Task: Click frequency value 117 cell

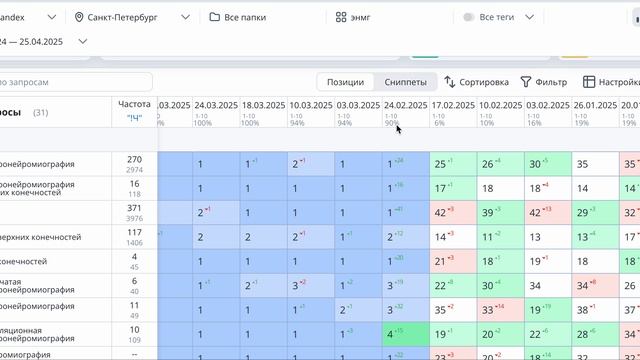Action: (134, 232)
